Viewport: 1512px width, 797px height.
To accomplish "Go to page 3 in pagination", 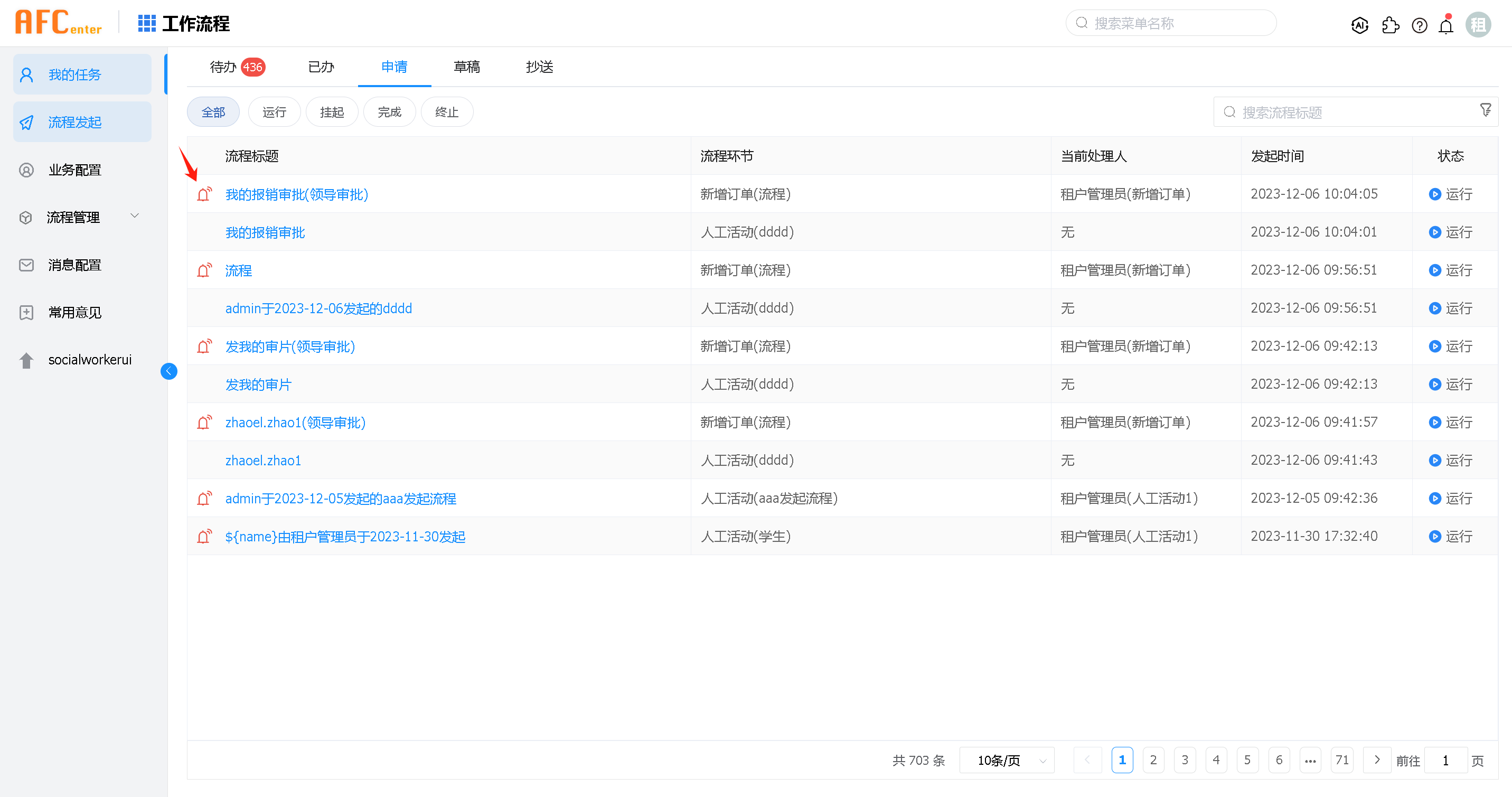I will [1185, 761].
